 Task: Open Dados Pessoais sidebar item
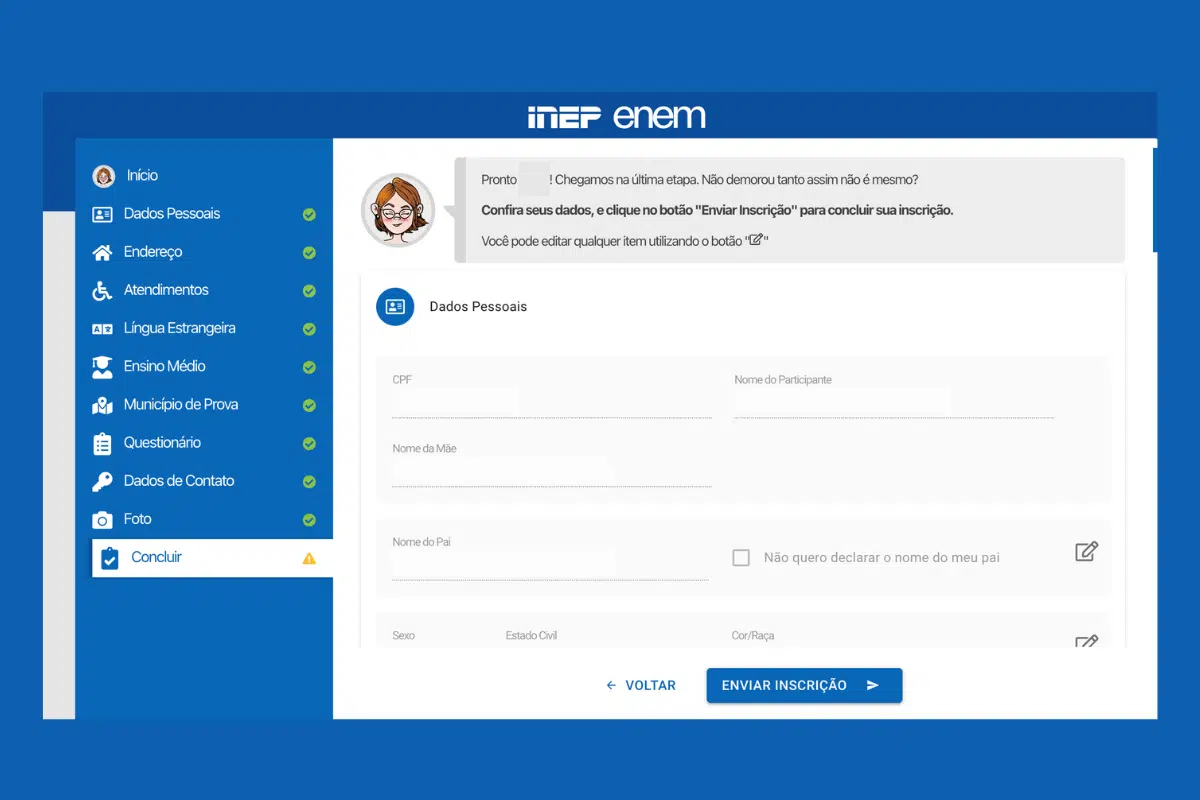[x=171, y=214]
